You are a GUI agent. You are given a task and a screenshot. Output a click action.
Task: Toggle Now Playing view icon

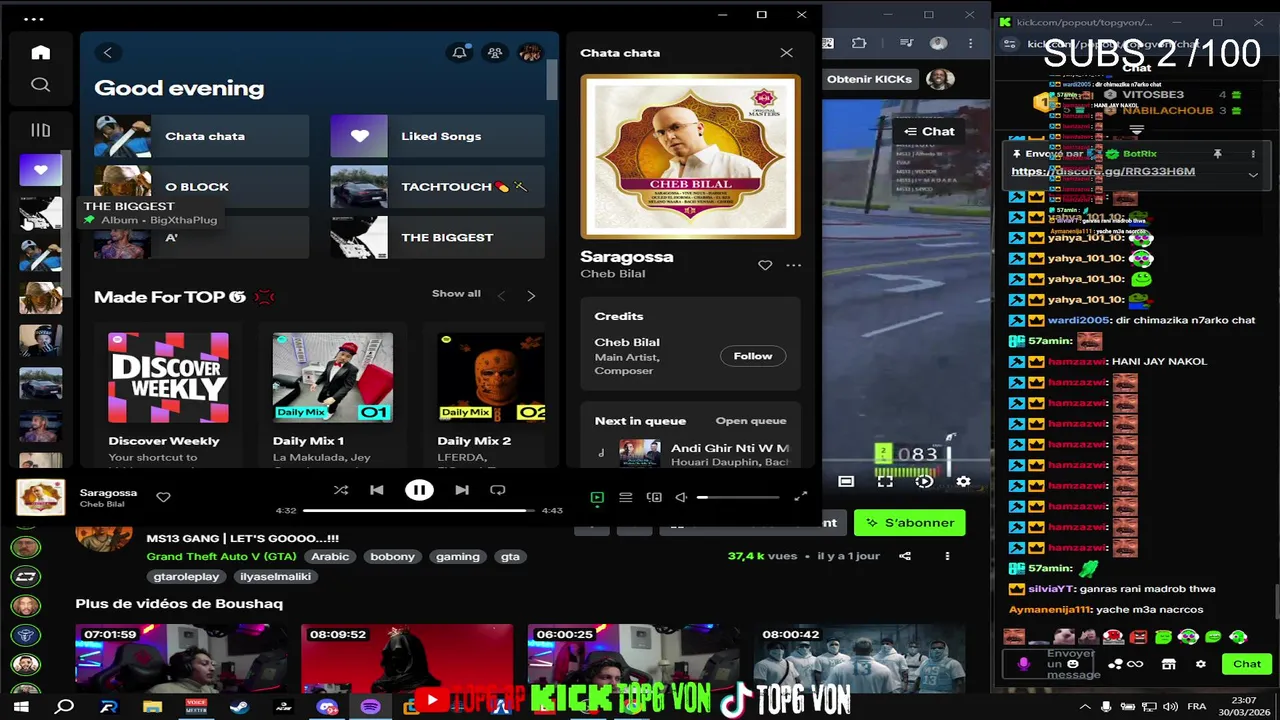[x=597, y=497]
